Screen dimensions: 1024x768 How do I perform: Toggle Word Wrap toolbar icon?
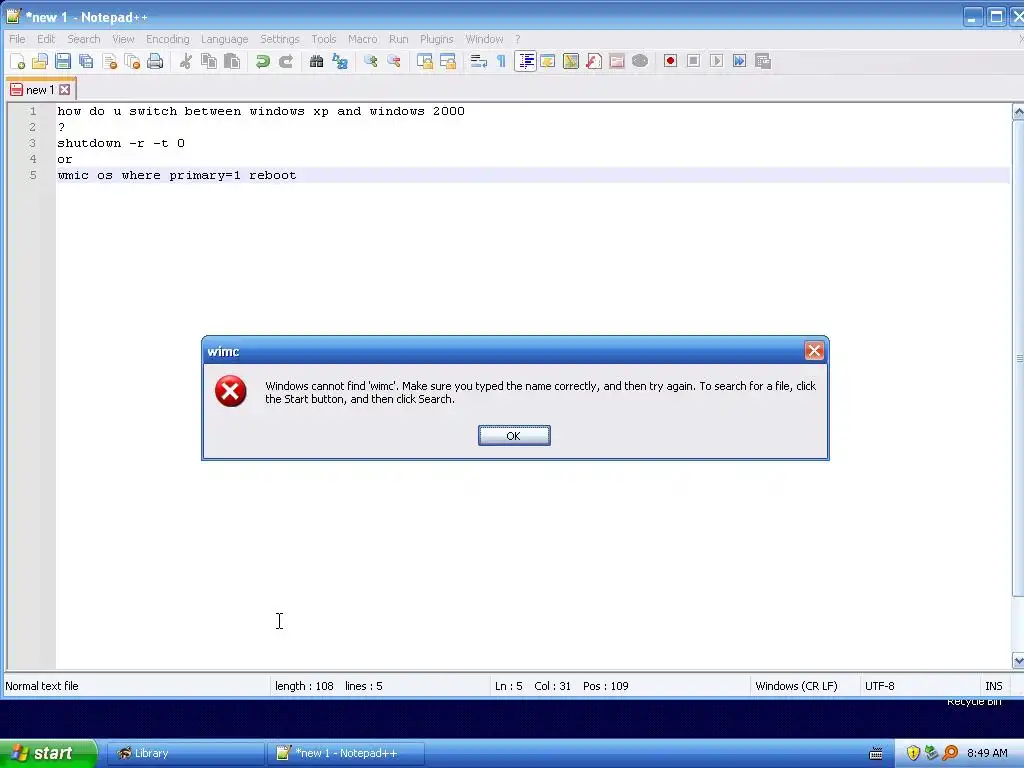(479, 61)
